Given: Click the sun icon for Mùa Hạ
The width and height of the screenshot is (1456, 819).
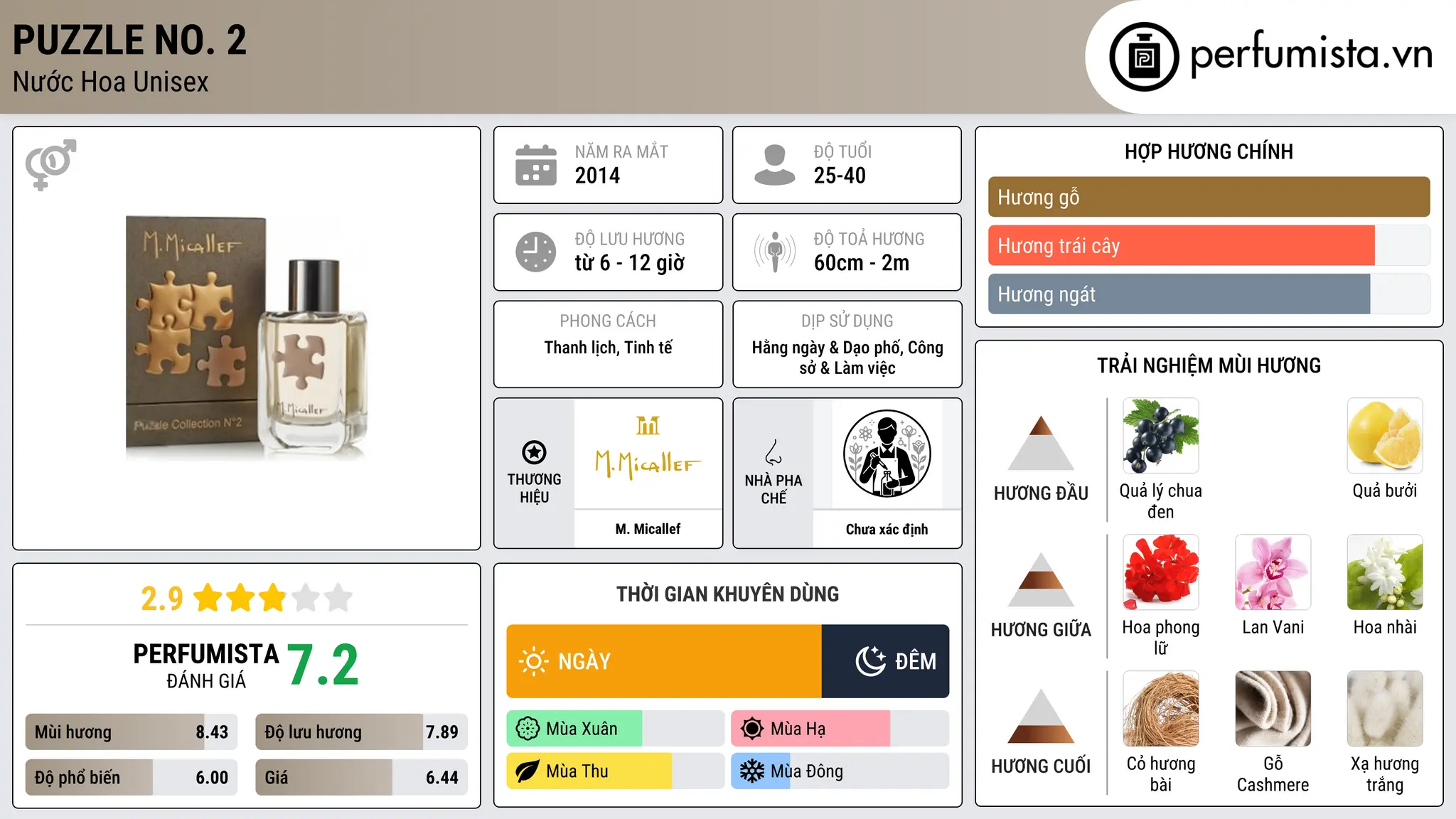Looking at the screenshot, I should [x=752, y=729].
